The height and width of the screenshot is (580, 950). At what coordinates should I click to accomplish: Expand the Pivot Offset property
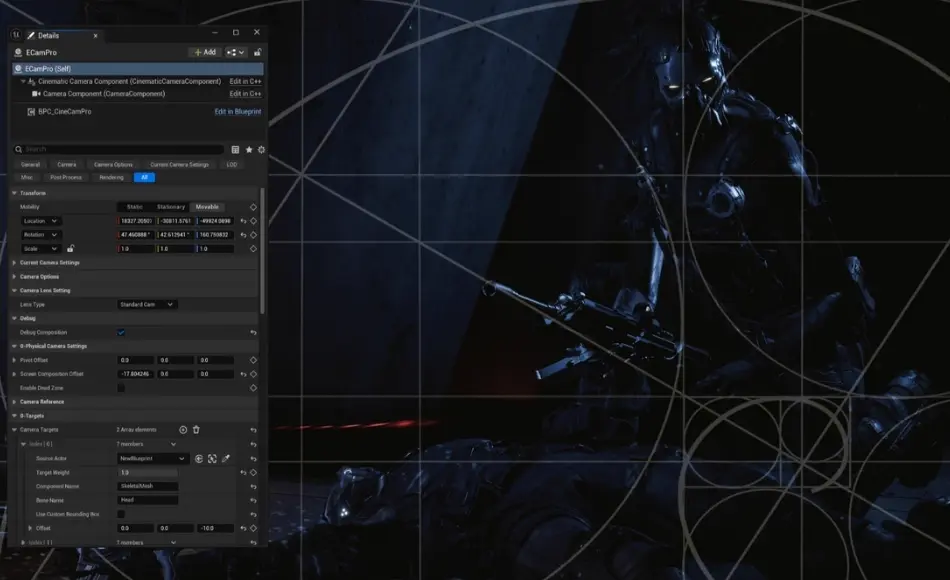coord(15,361)
